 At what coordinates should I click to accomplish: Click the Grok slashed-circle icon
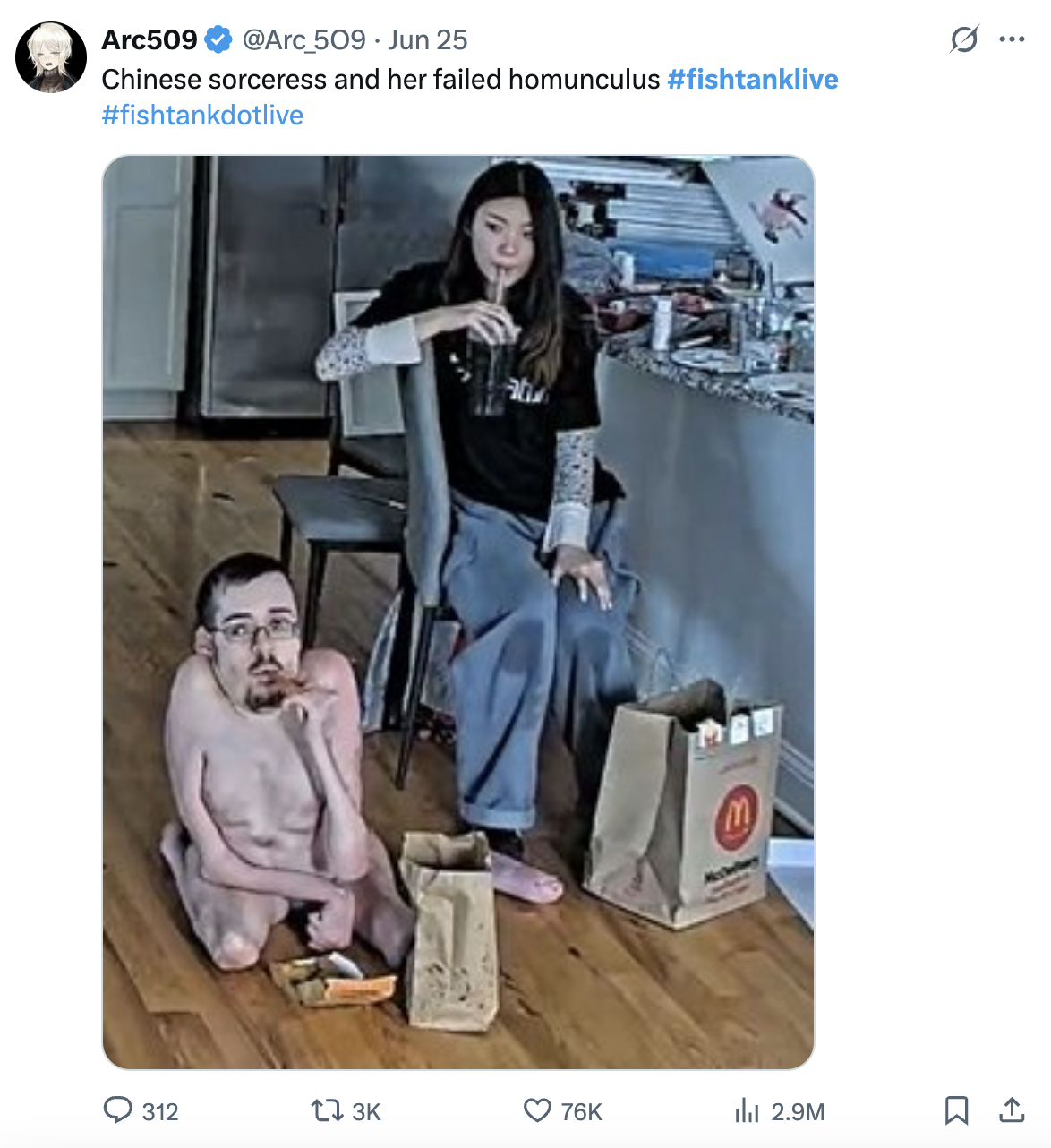point(964,39)
